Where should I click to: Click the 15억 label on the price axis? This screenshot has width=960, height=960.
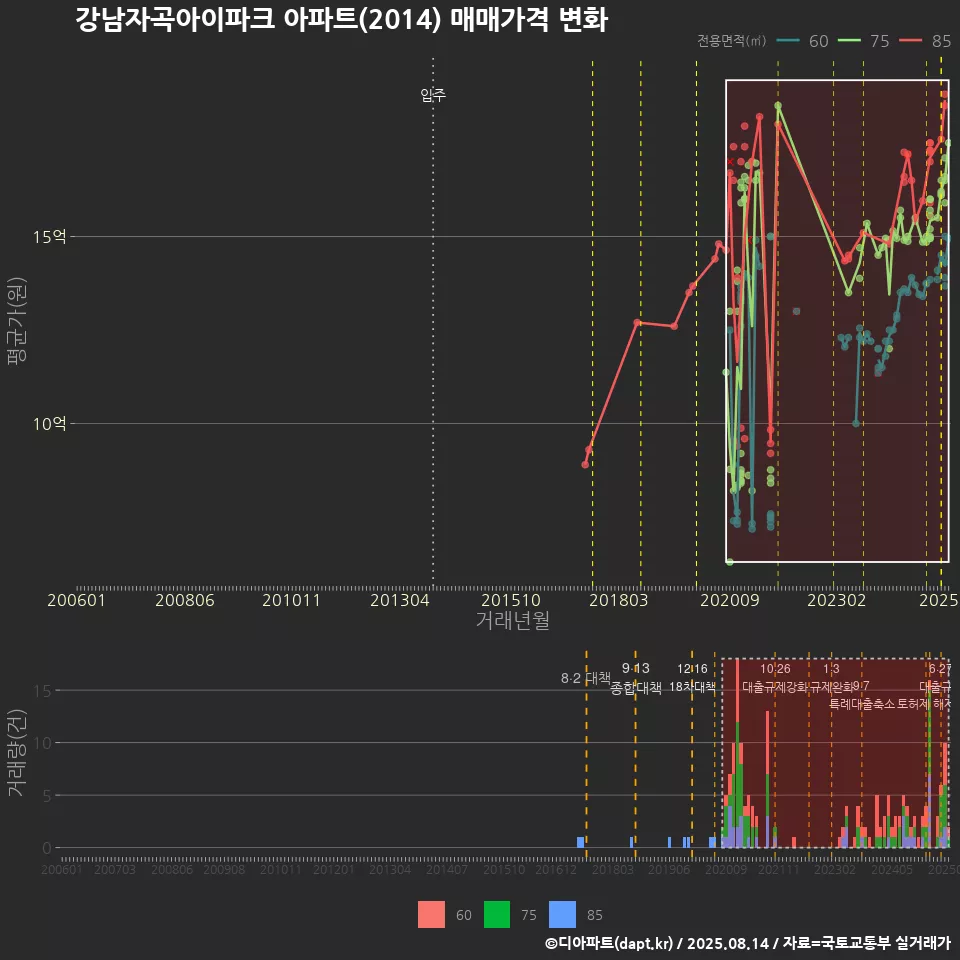[x=50, y=237]
